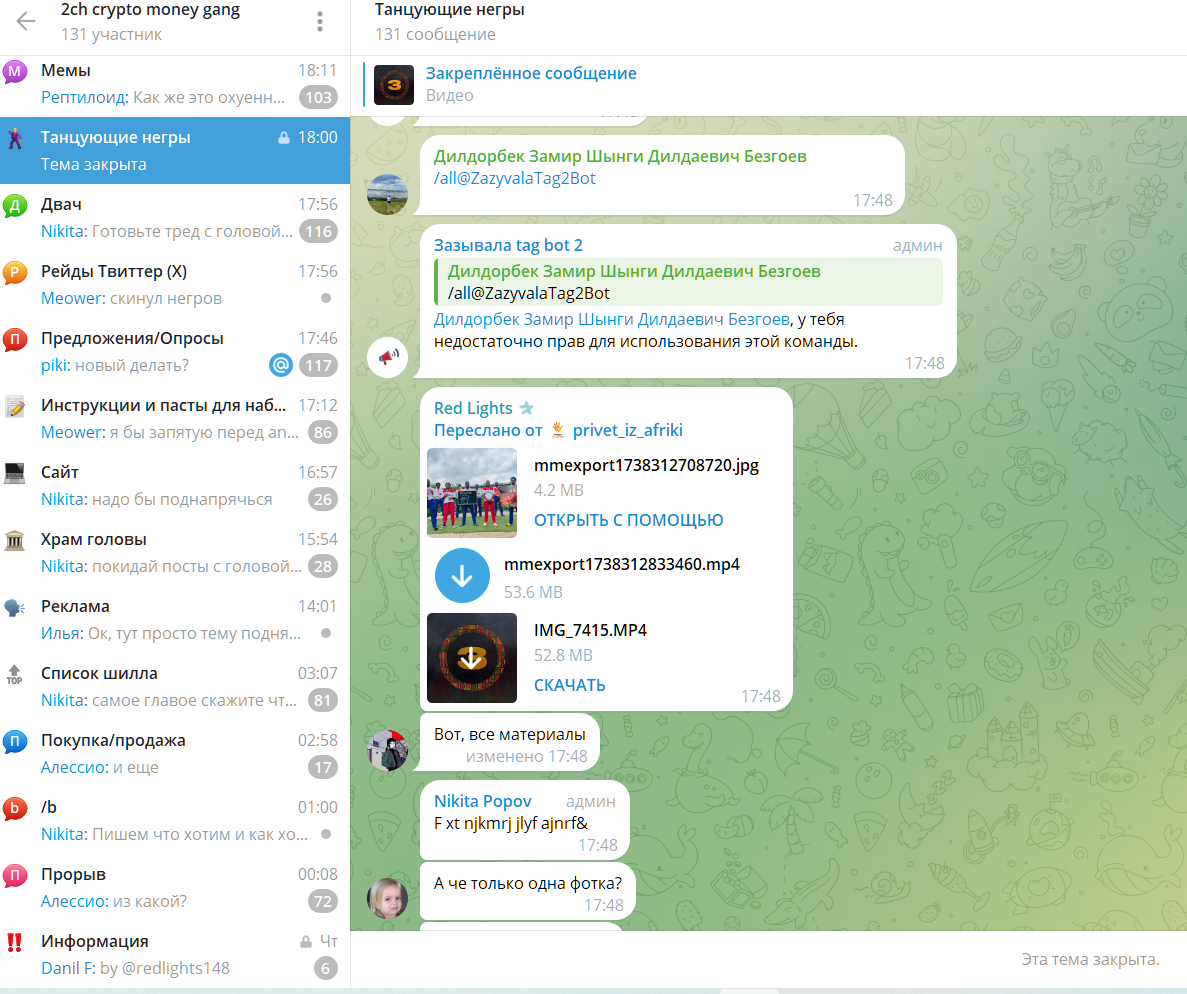1187x994 pixels.
Task: Click the blue @ mention badge
Action: click(281, 365)
